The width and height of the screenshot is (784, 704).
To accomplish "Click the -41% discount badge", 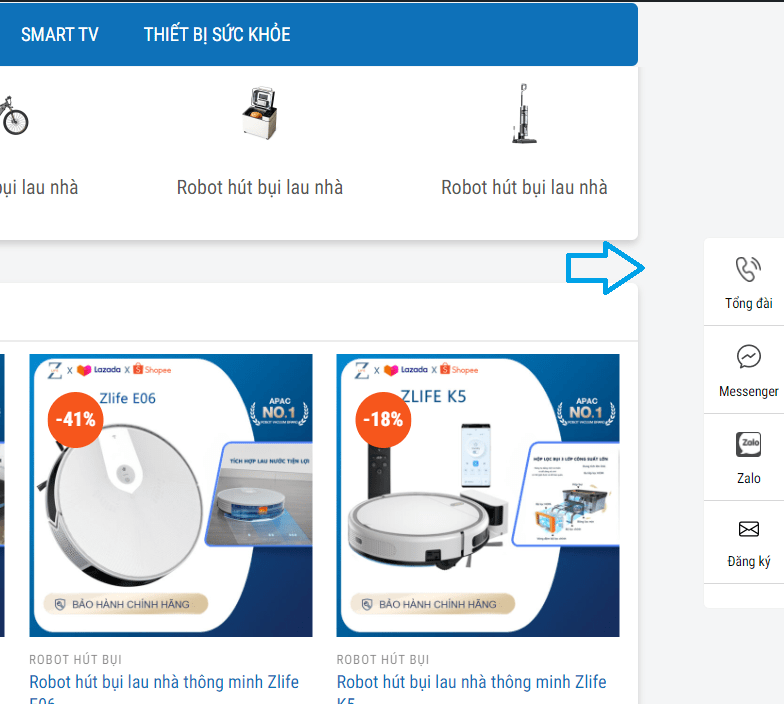I will click(x=76, y=420).
